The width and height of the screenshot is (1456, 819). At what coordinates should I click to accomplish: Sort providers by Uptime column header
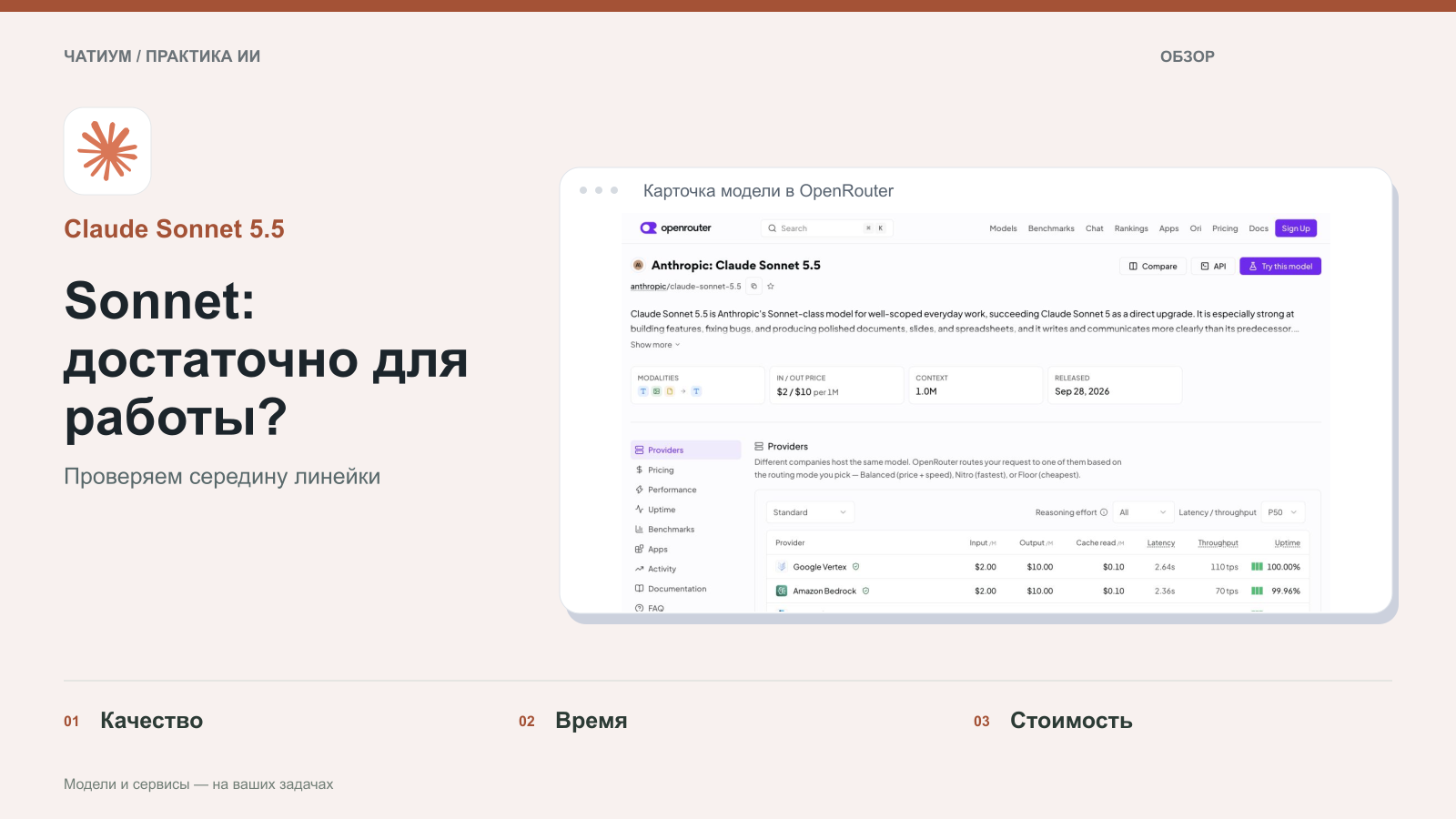(1288, 543)
